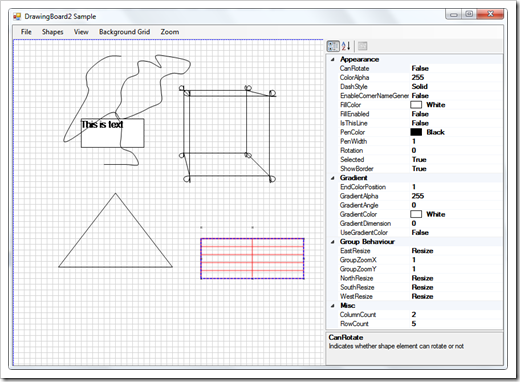Viewport: 520px width, 382px height.
Task: Click the GradientAngle property label
Action: pyautogui.click(x=359, y=205)
